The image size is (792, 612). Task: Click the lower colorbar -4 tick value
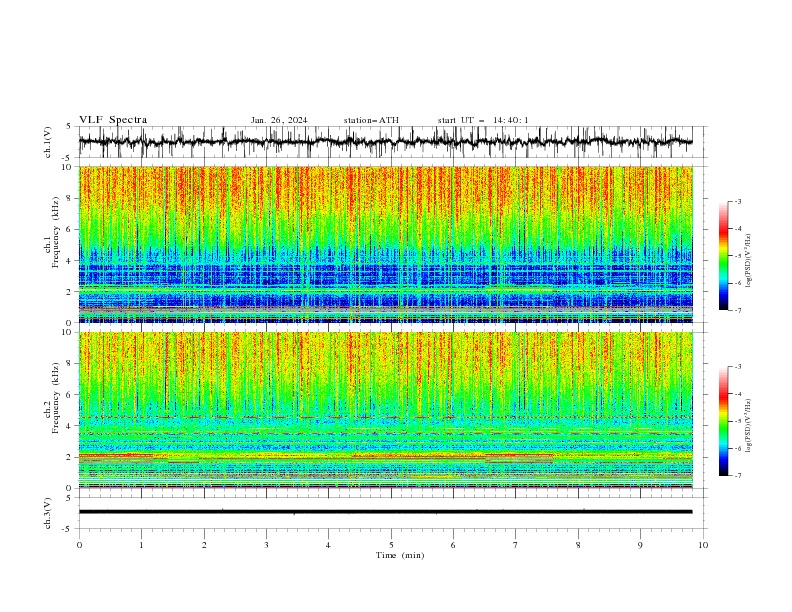(738, 394)
